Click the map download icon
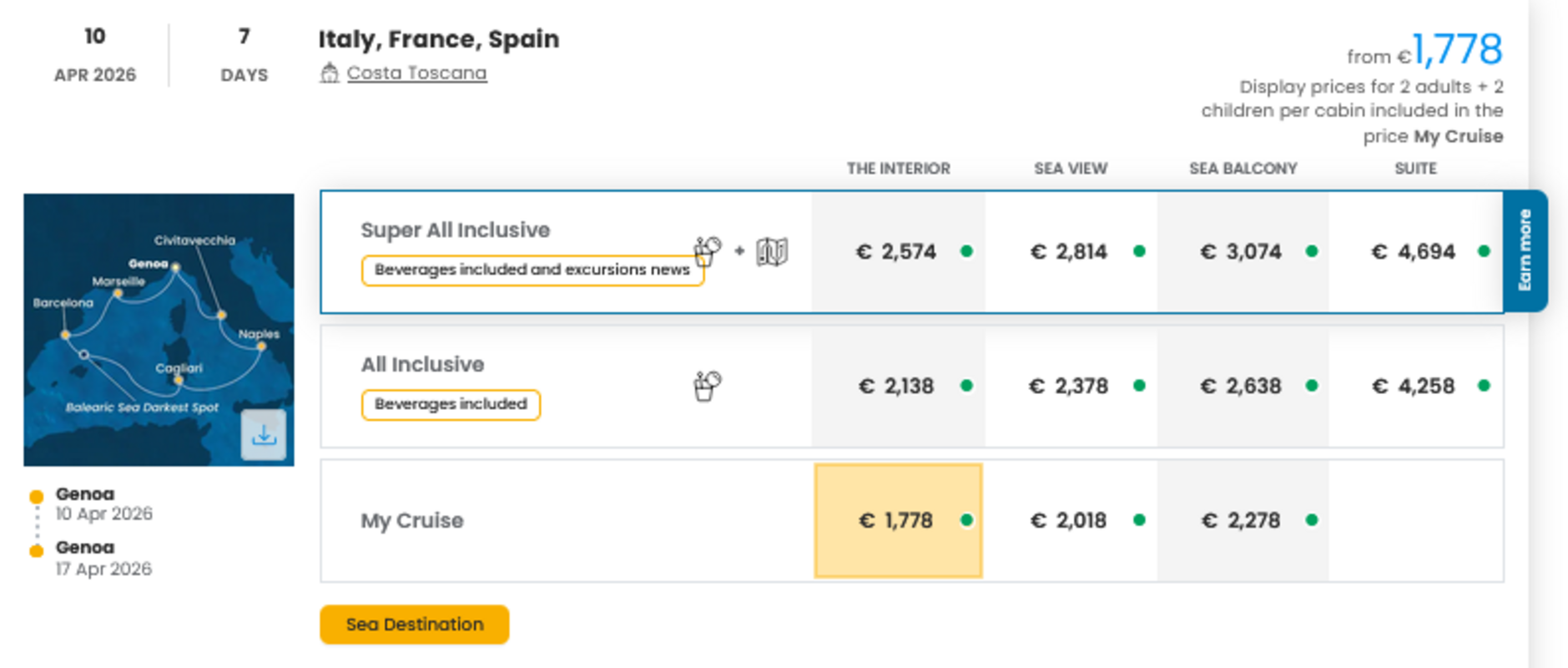Image resolution: width=1568 pixels, height=668 pixels. pos(264,435)
